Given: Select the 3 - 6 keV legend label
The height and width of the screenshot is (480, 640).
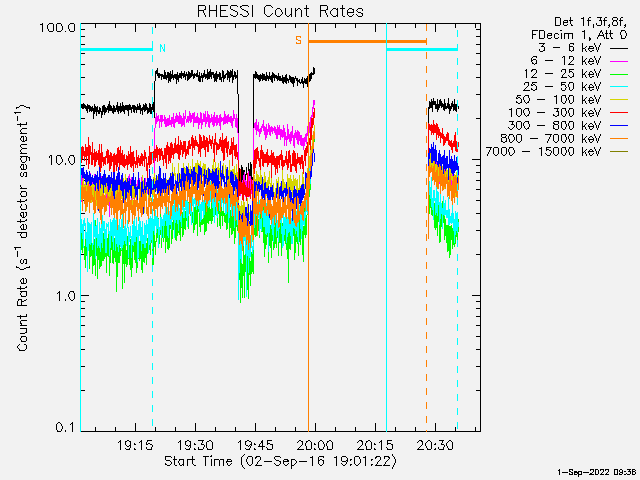Looking at the screenshot, I should [x=569, y=48].
